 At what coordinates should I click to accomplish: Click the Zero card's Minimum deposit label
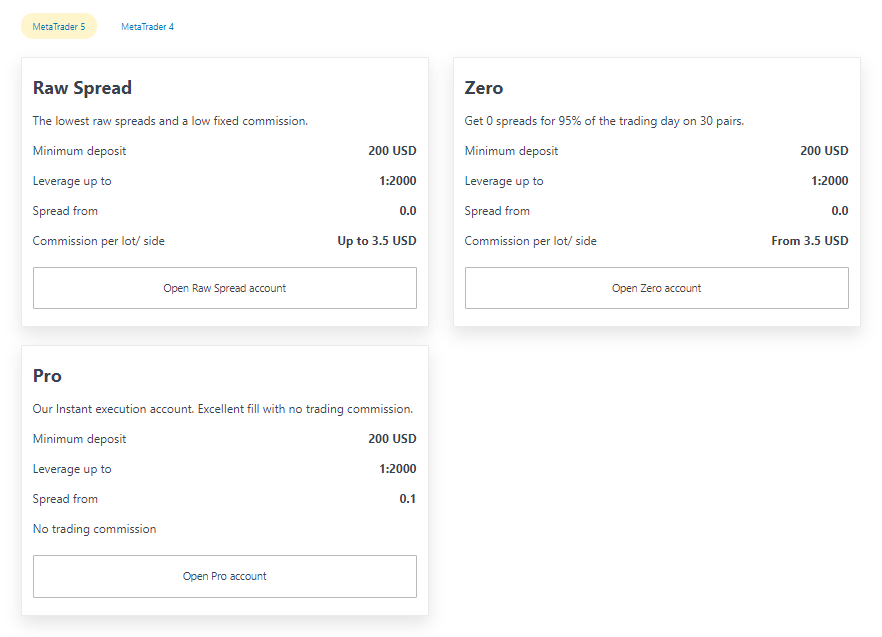click(511, 151)
